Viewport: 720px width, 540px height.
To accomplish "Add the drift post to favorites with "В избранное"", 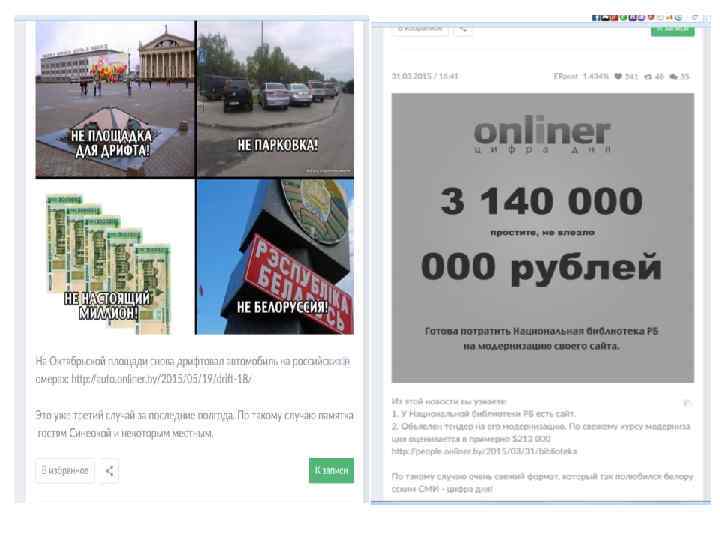I will (x=65, y=471).
